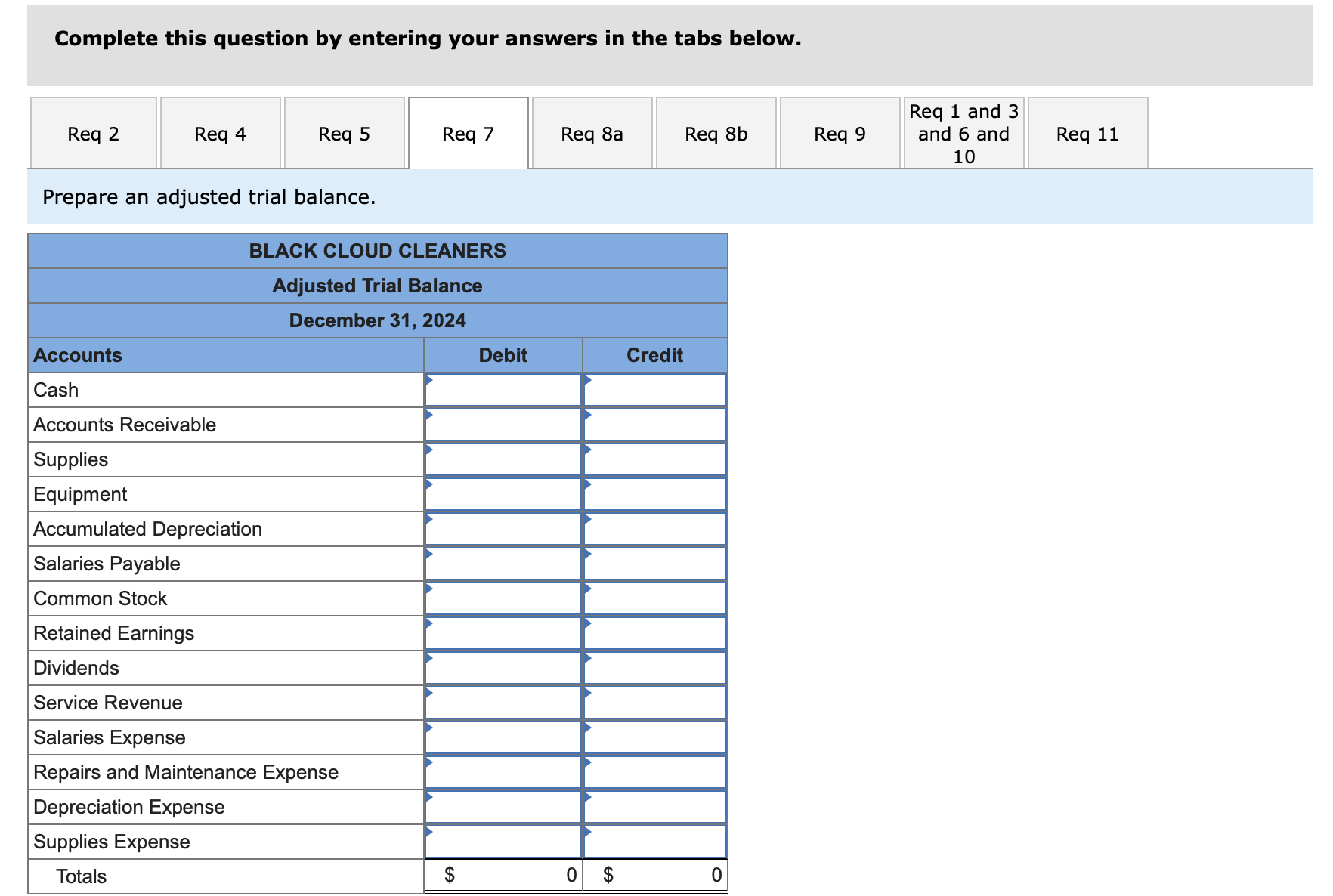1333x896 pixels.
Task: Click the Service Revenue debit cell
Action: (503, 703)
